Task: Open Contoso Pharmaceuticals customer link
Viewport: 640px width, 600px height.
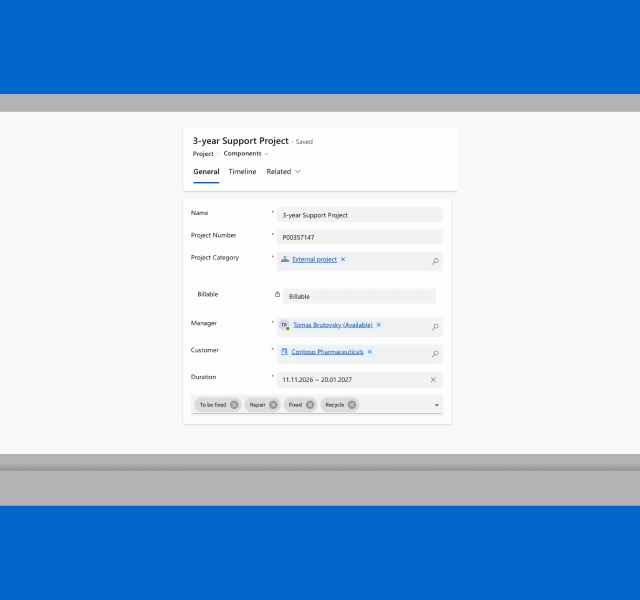Action: [x=327, y=352]
